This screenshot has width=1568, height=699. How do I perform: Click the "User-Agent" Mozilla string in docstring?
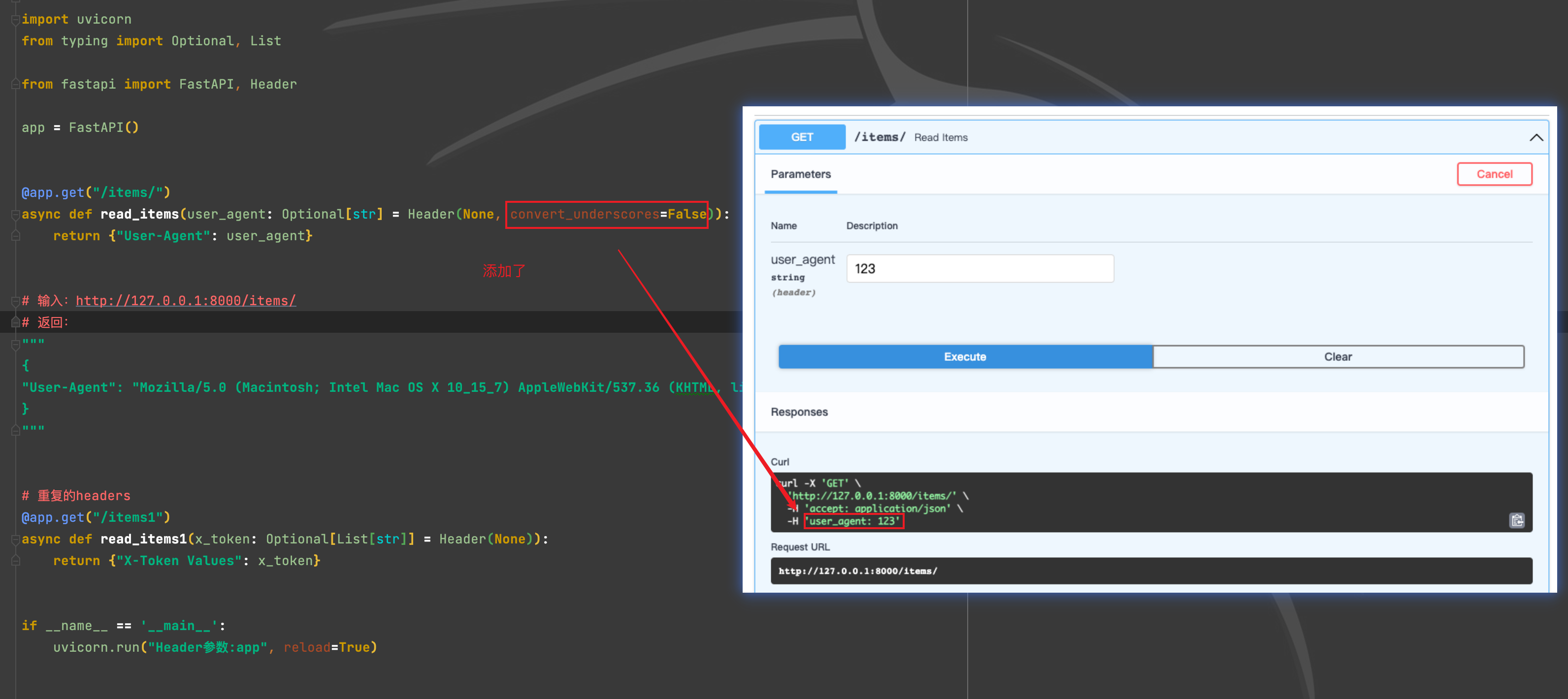click(x=381, y=387)
